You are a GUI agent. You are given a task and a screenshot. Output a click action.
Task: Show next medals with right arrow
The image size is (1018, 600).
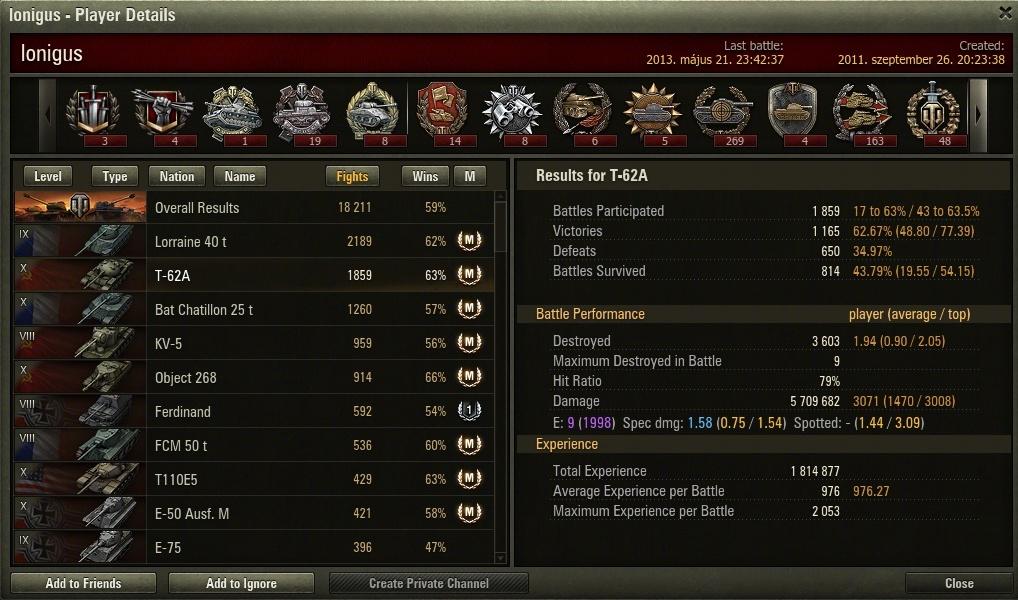[x=978, y=116]
